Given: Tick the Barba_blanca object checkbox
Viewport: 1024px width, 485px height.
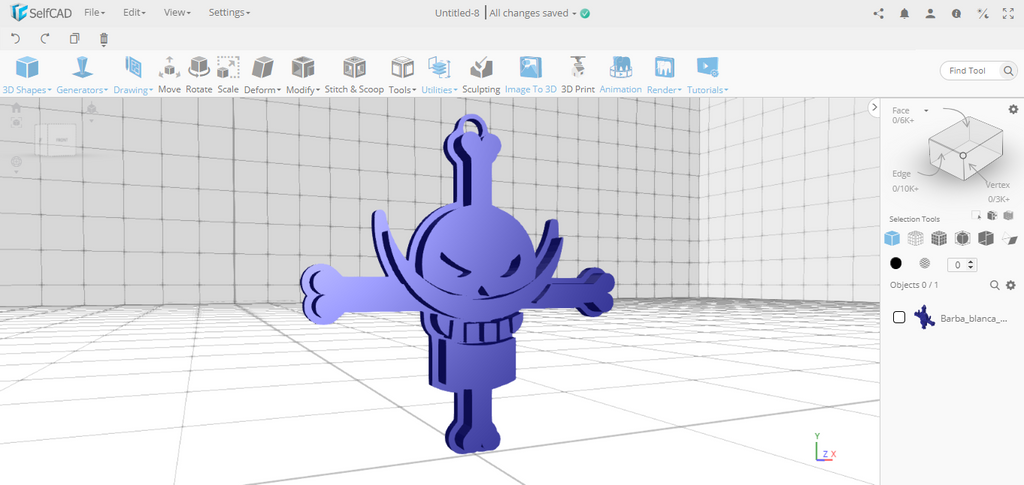Looking at the screenshot, I should pyautogui.click(x=899, y=317).
